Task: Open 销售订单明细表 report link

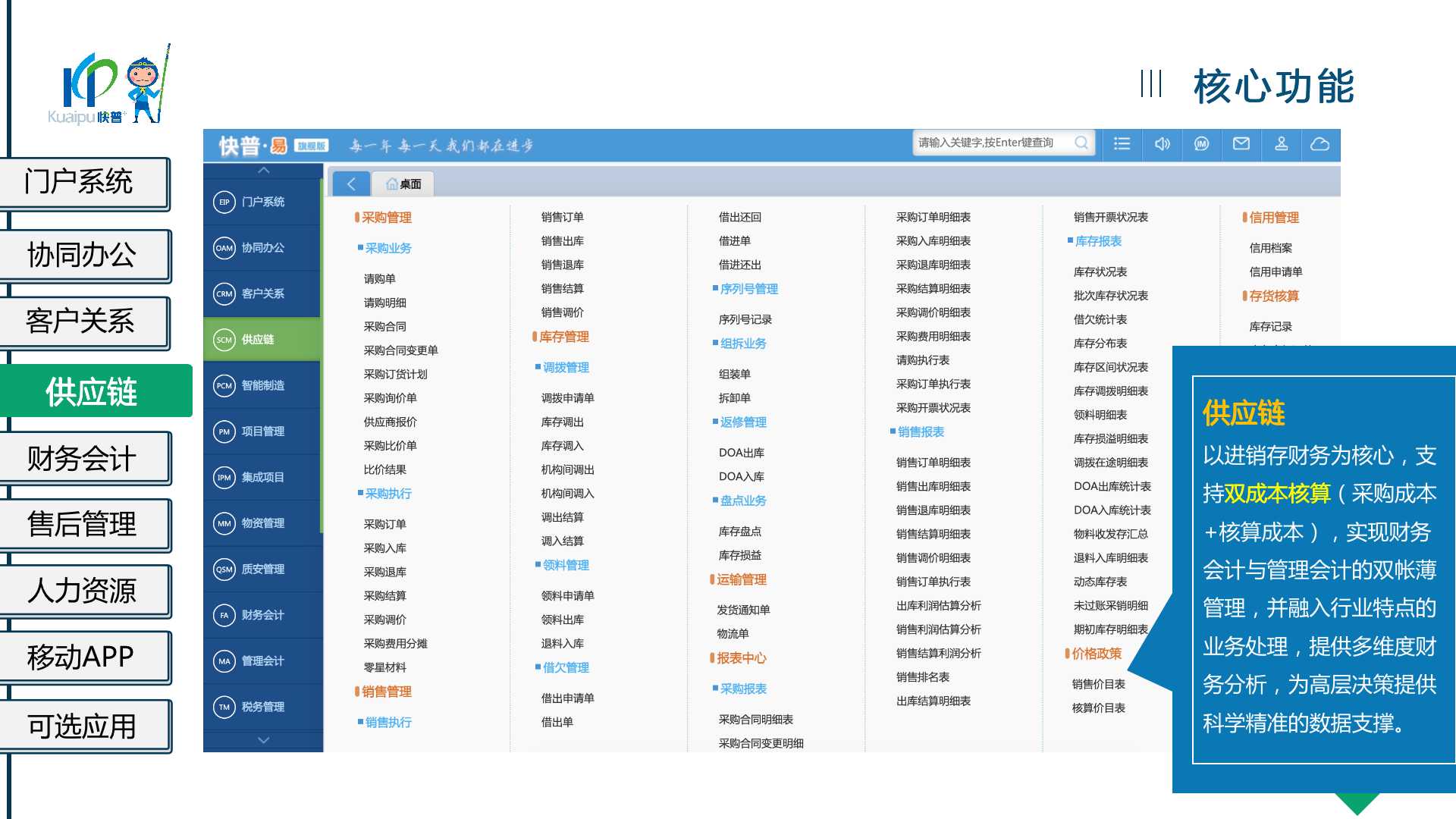Action: click(x=933, y=463)
